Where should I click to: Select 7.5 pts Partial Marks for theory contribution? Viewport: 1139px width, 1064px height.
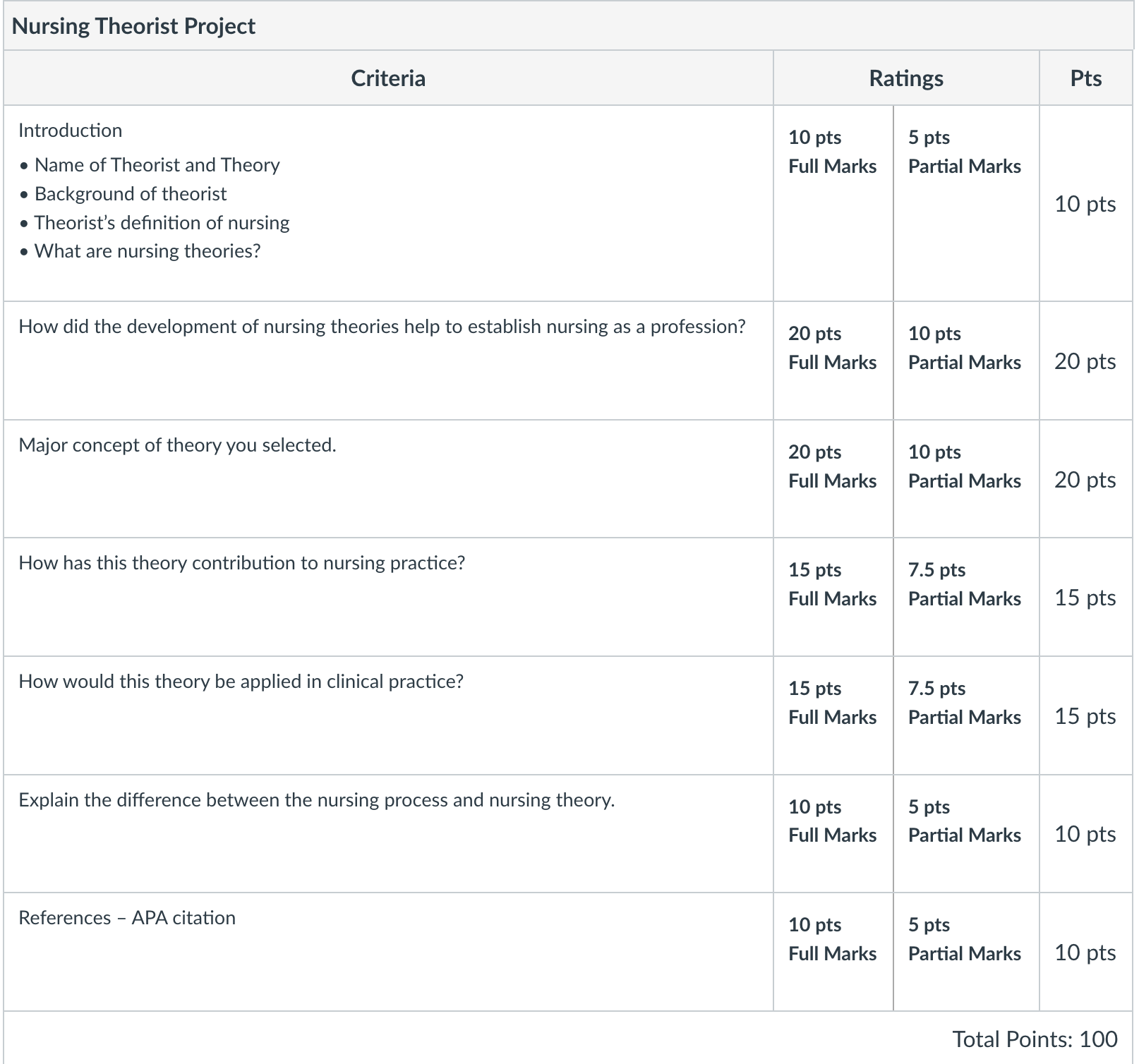tap(965, 597)
